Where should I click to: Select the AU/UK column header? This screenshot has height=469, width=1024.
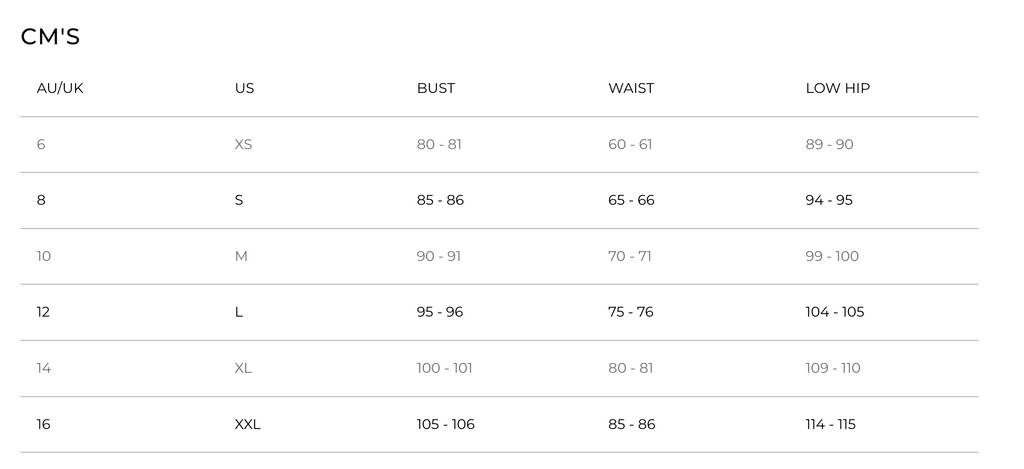tap(60, 88)
